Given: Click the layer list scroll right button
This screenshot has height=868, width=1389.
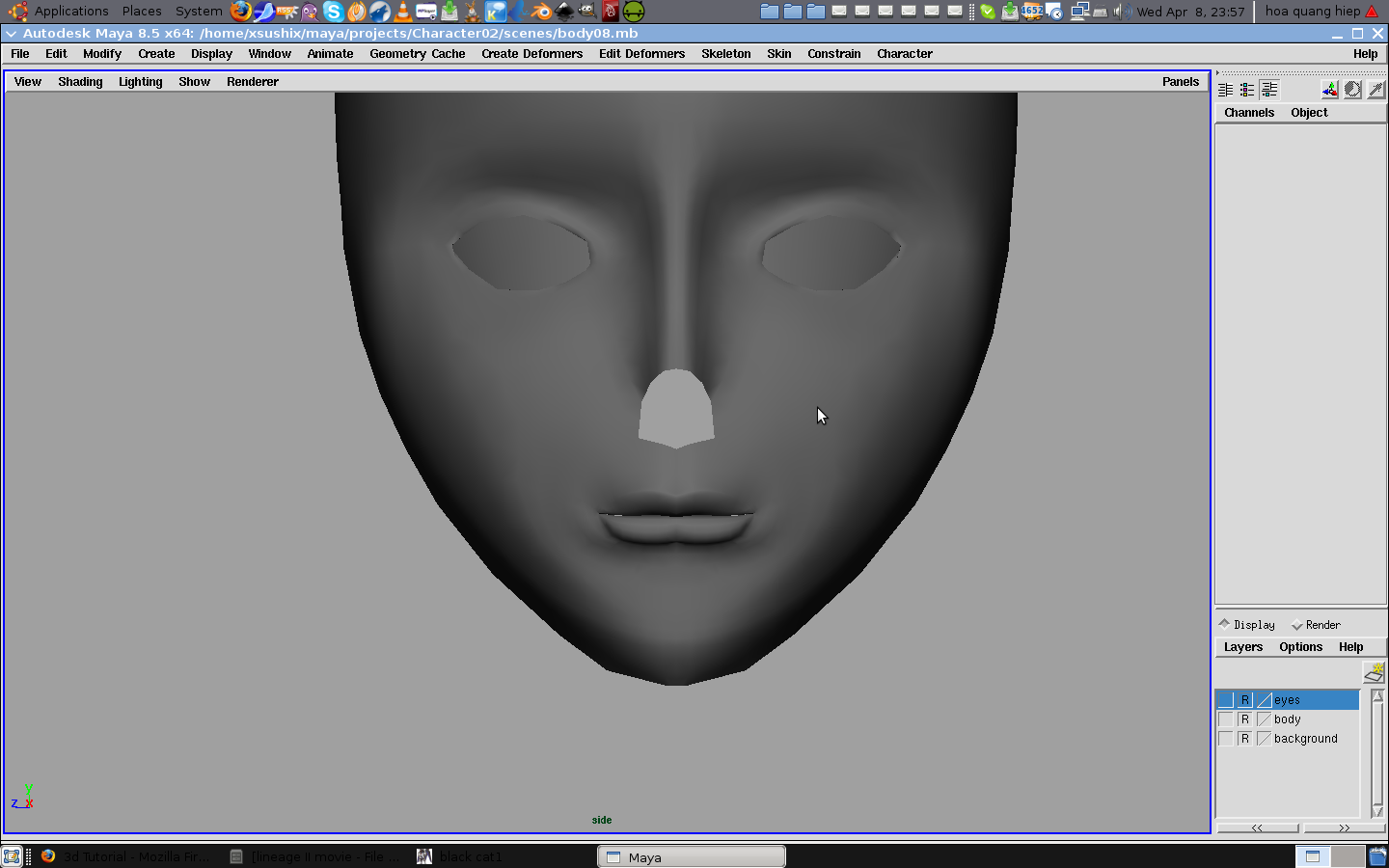Looking at the screenshot, I should (x=1344, y=827).
